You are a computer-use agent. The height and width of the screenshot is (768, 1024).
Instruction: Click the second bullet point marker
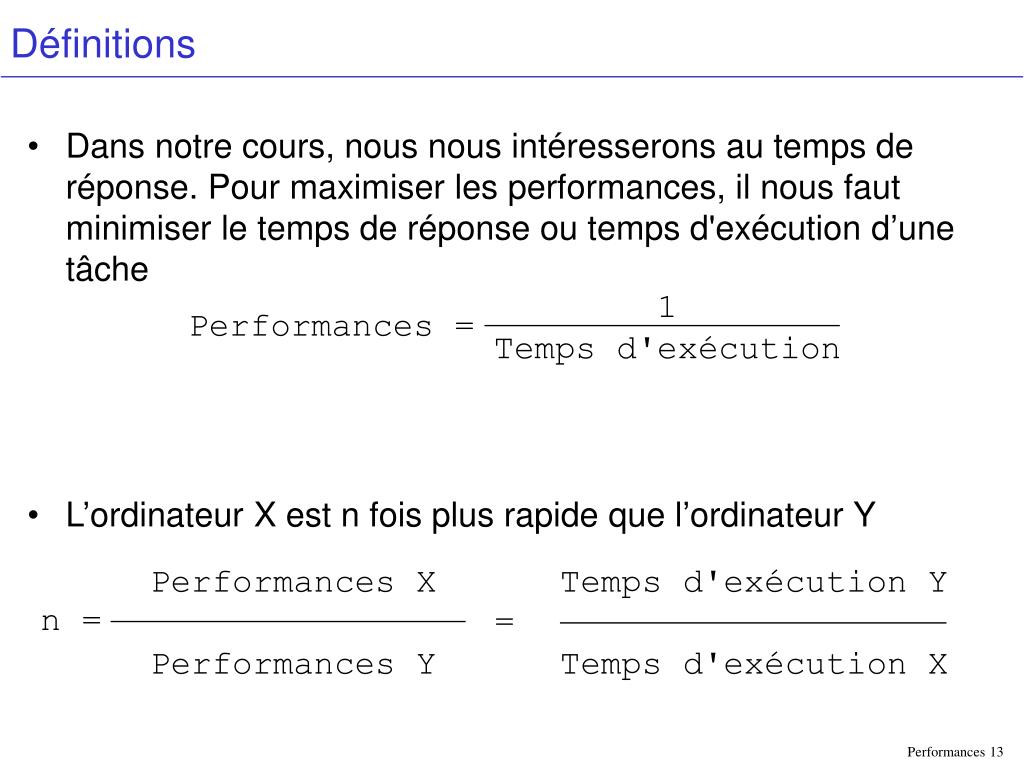click(x=35, y=517)
